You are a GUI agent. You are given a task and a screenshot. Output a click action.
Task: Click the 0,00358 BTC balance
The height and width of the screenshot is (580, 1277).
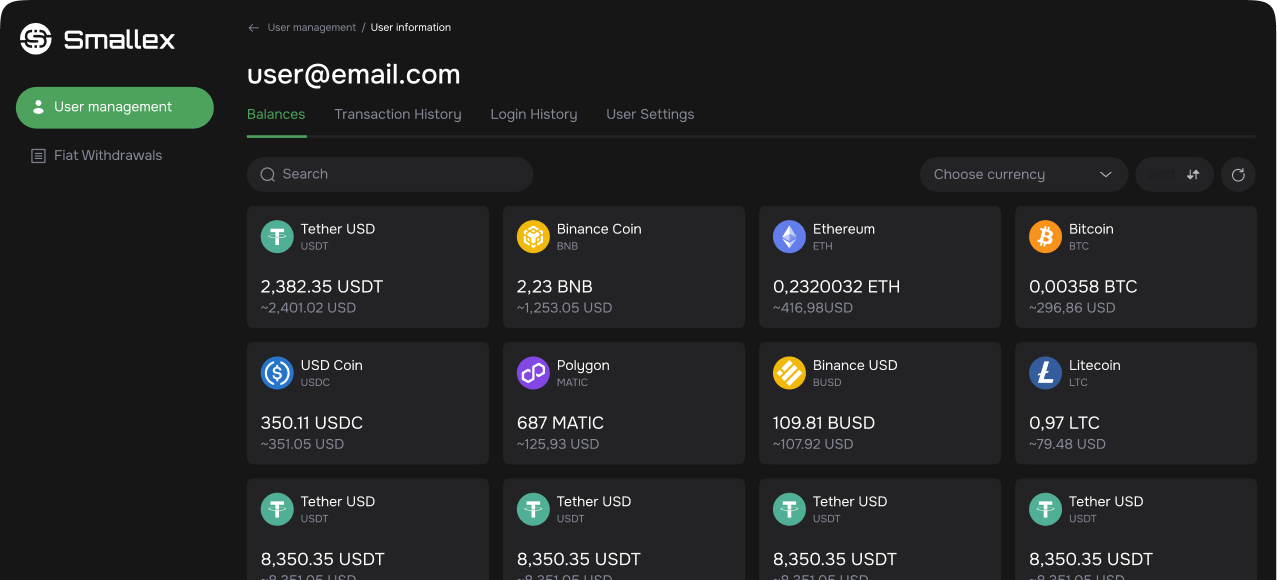[1083, 287]
